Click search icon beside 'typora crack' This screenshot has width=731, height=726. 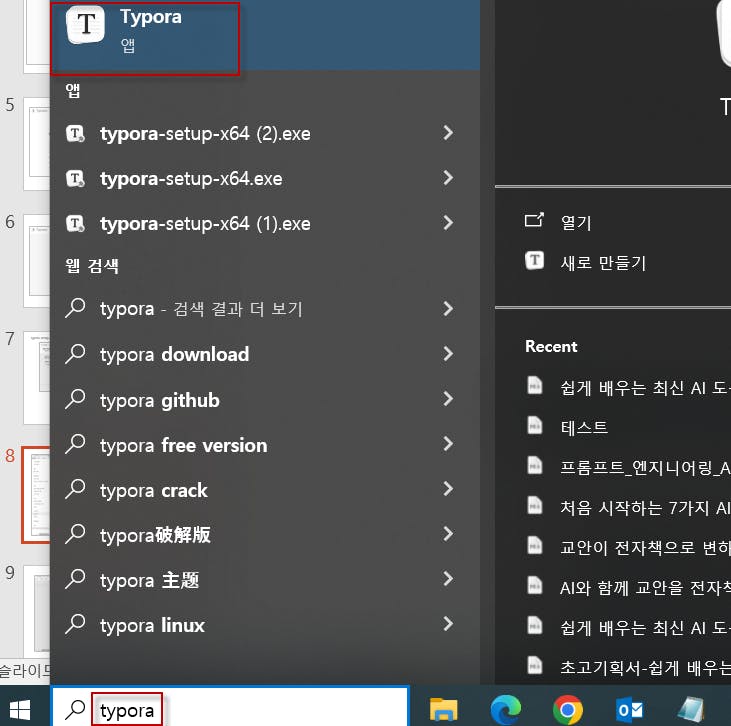(x=75, y=489)
